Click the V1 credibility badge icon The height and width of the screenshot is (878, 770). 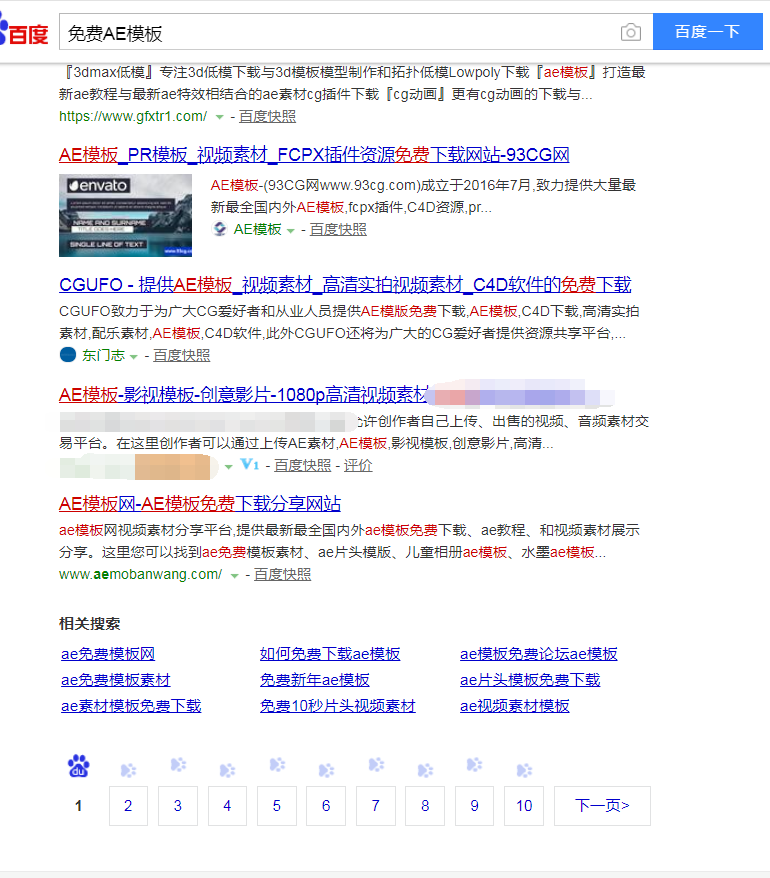coord(250,464)
